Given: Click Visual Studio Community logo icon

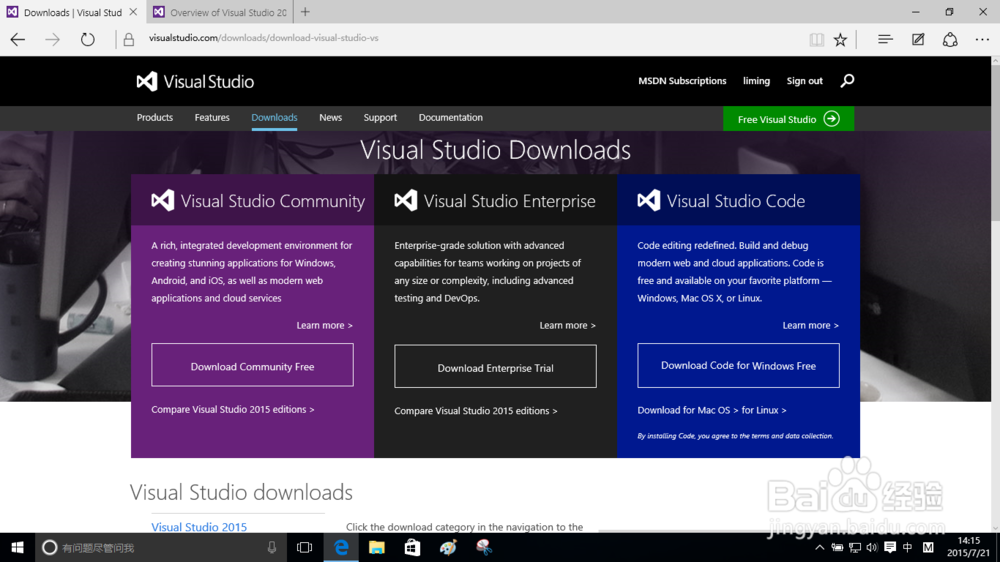Looking at the screenshot, I should pos(163,201).
